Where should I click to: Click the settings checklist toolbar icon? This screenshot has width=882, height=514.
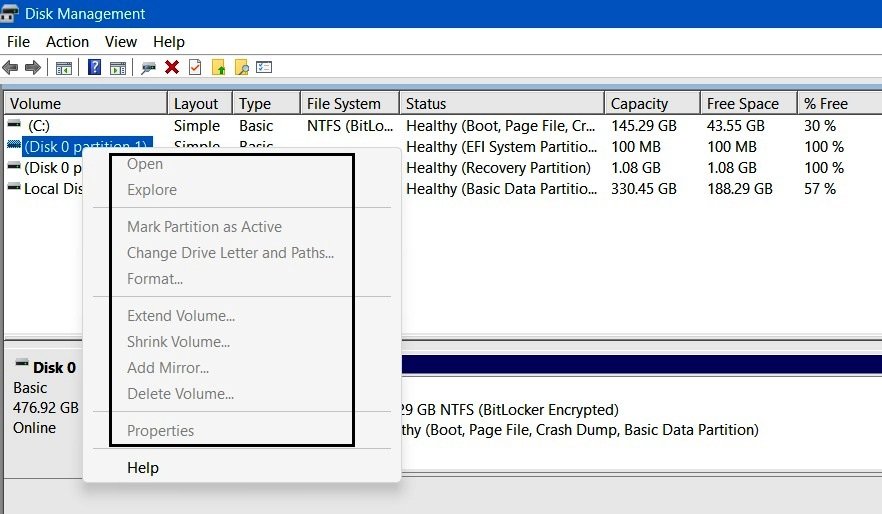tap(264, 67)
